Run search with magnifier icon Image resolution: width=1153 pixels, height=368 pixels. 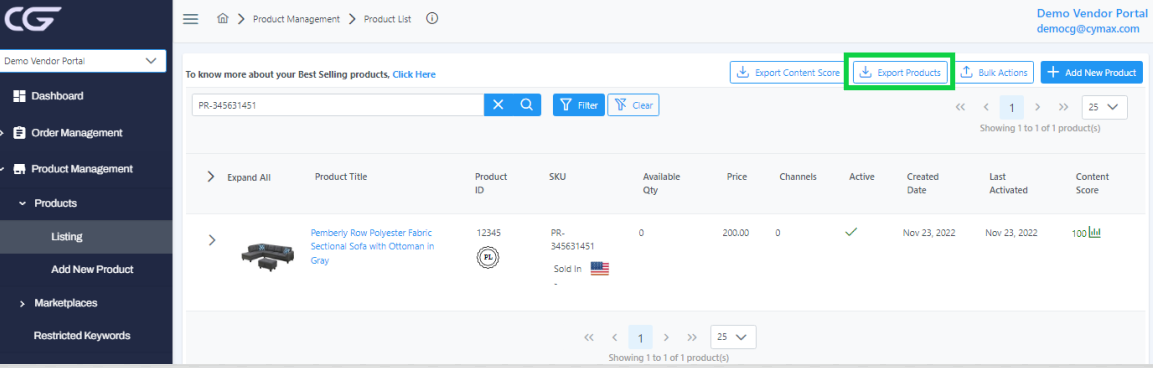coord(526,105)
